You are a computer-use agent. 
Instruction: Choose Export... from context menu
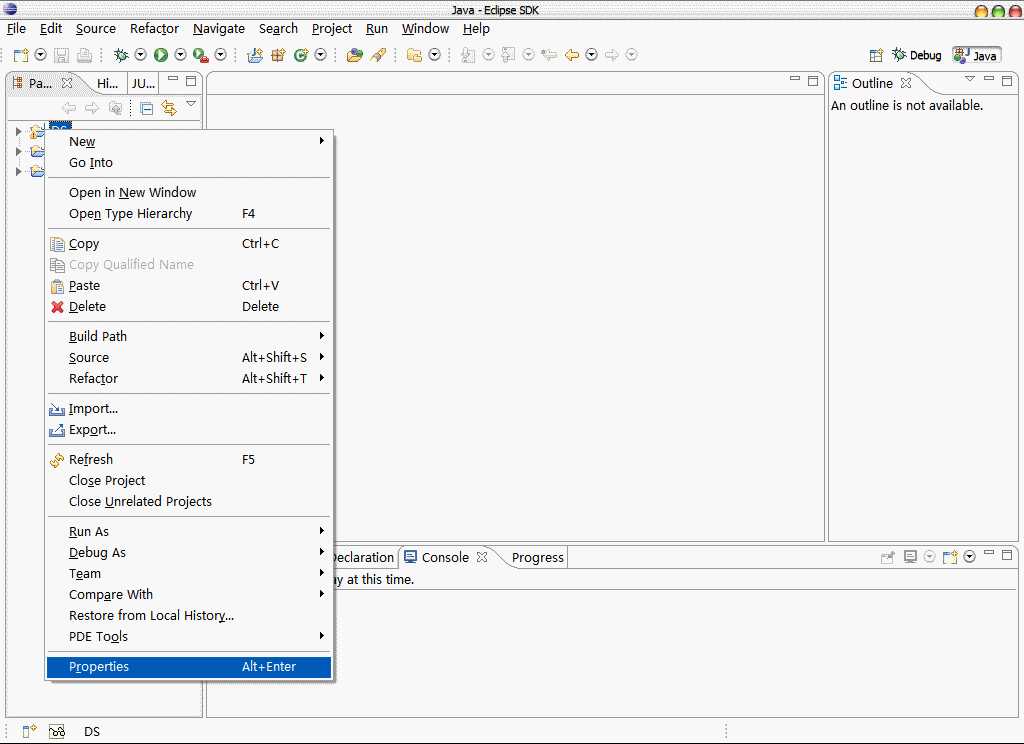pyautogui.click(x=189, y=430)
